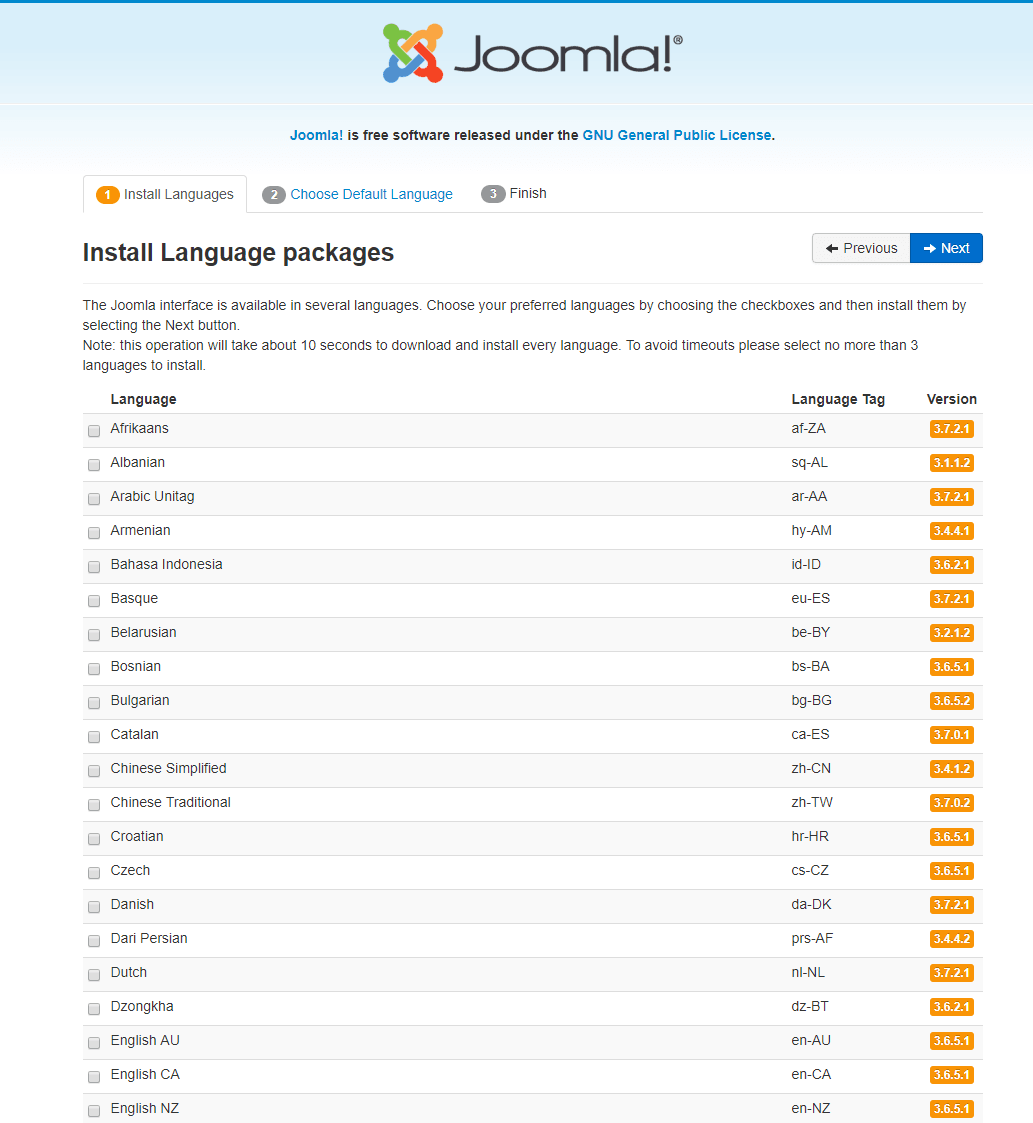
Task: Click the Install Language packages heading
Action: [239, 252]
